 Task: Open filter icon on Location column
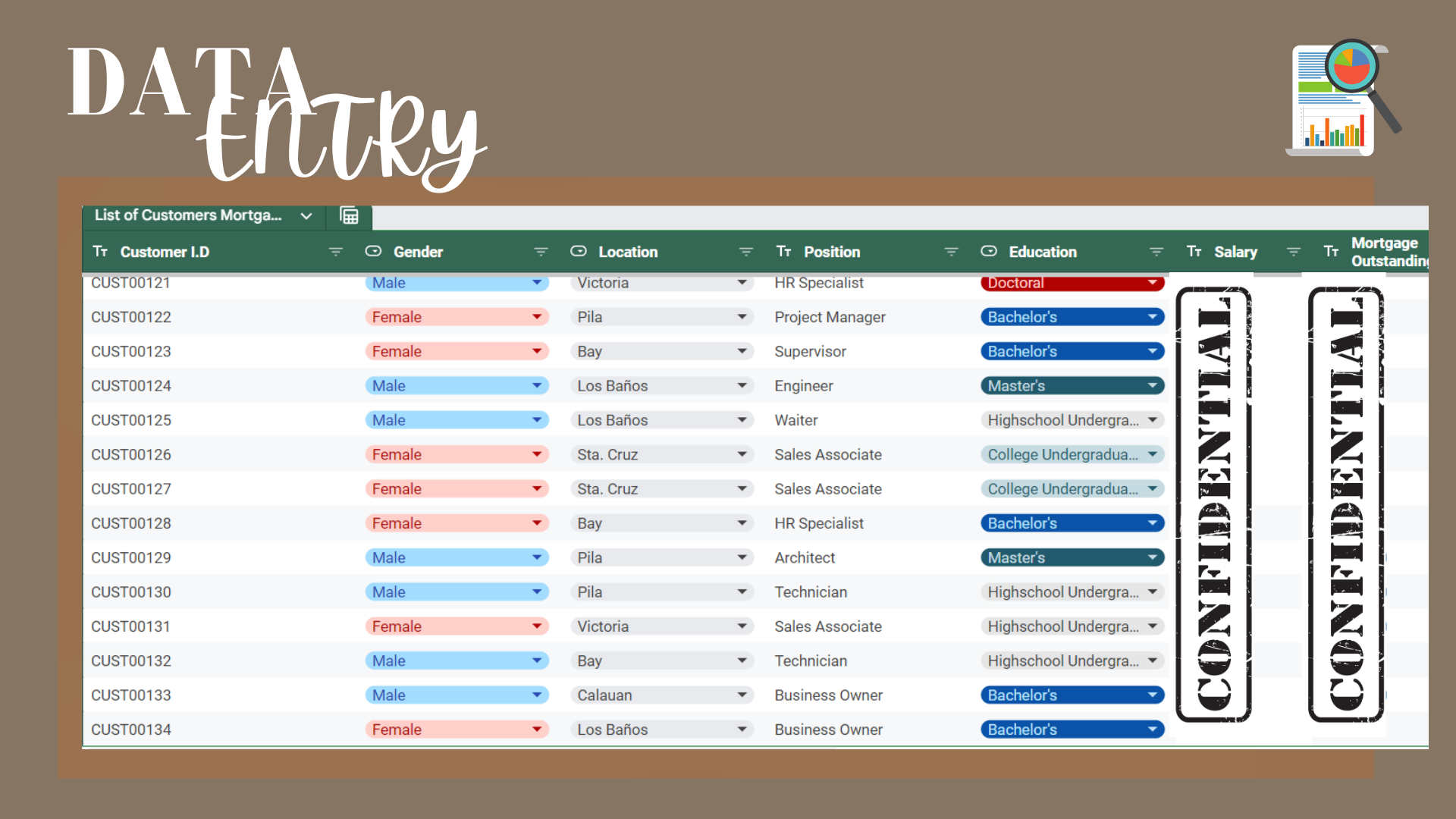point(746,252)
